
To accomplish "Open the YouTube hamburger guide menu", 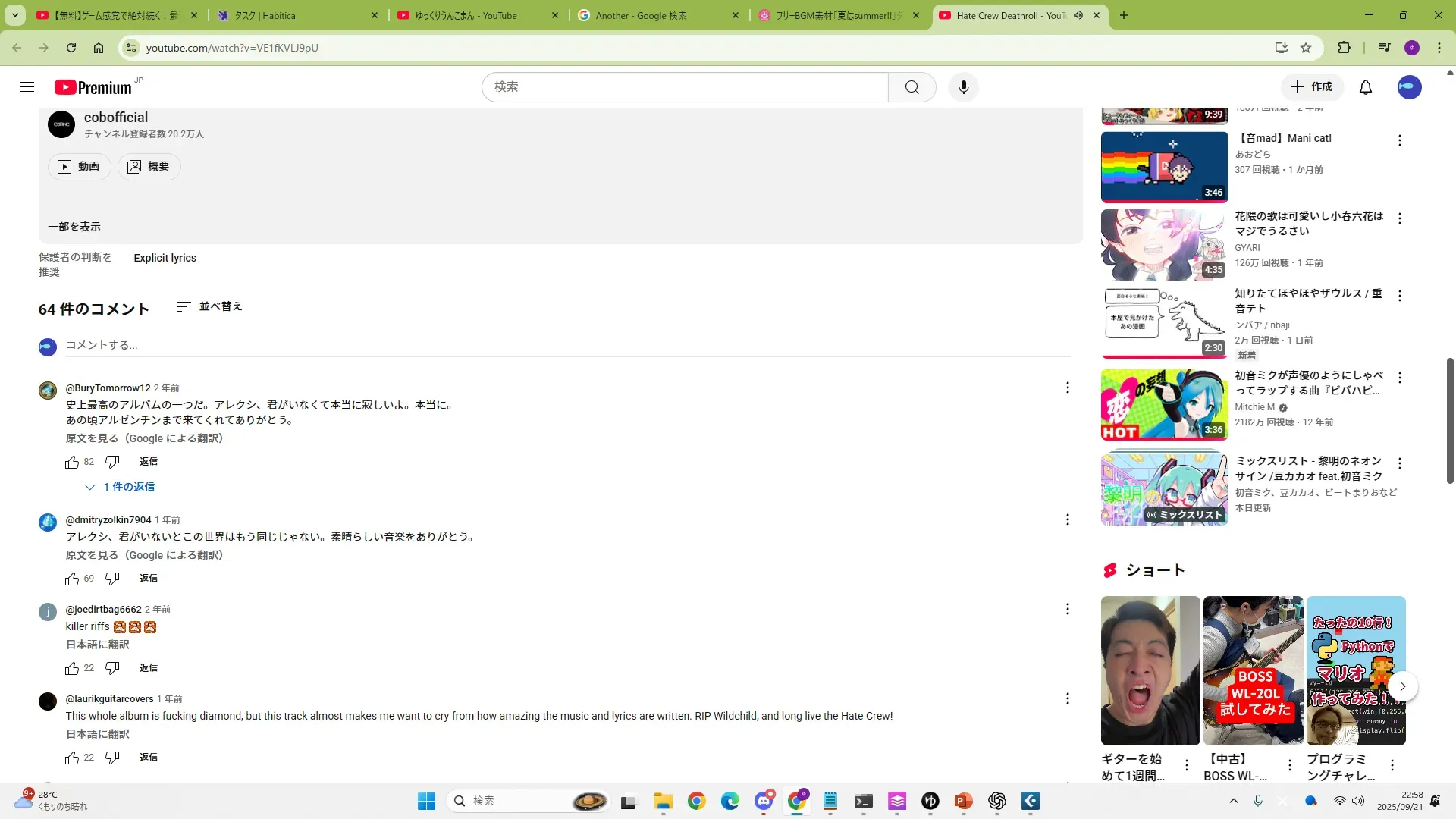I will point(27,87).
